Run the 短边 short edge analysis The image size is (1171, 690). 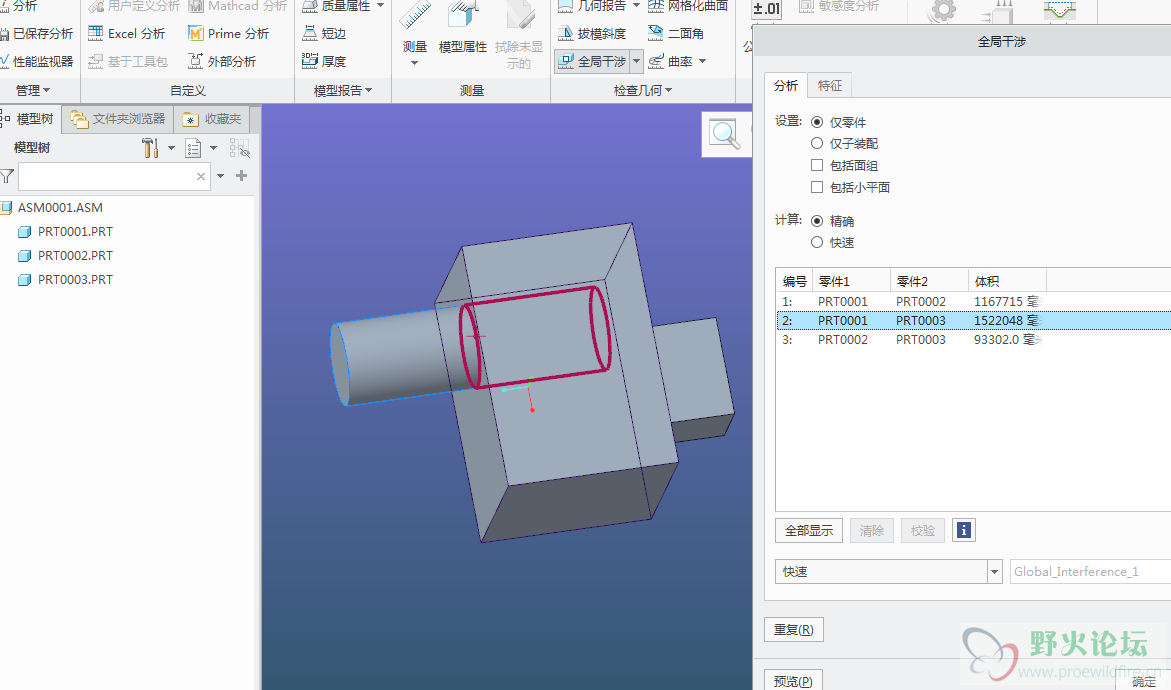coord(324,34)
